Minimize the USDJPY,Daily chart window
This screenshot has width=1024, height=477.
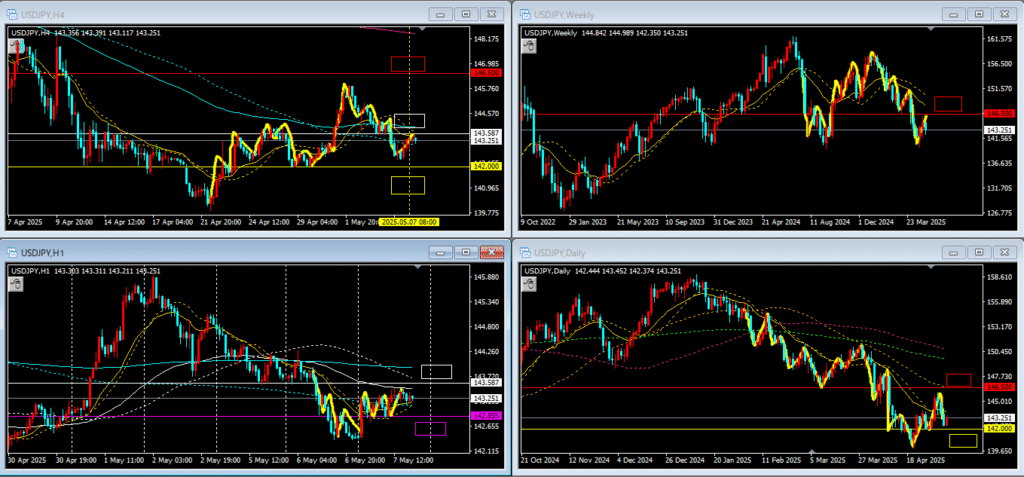953,252
